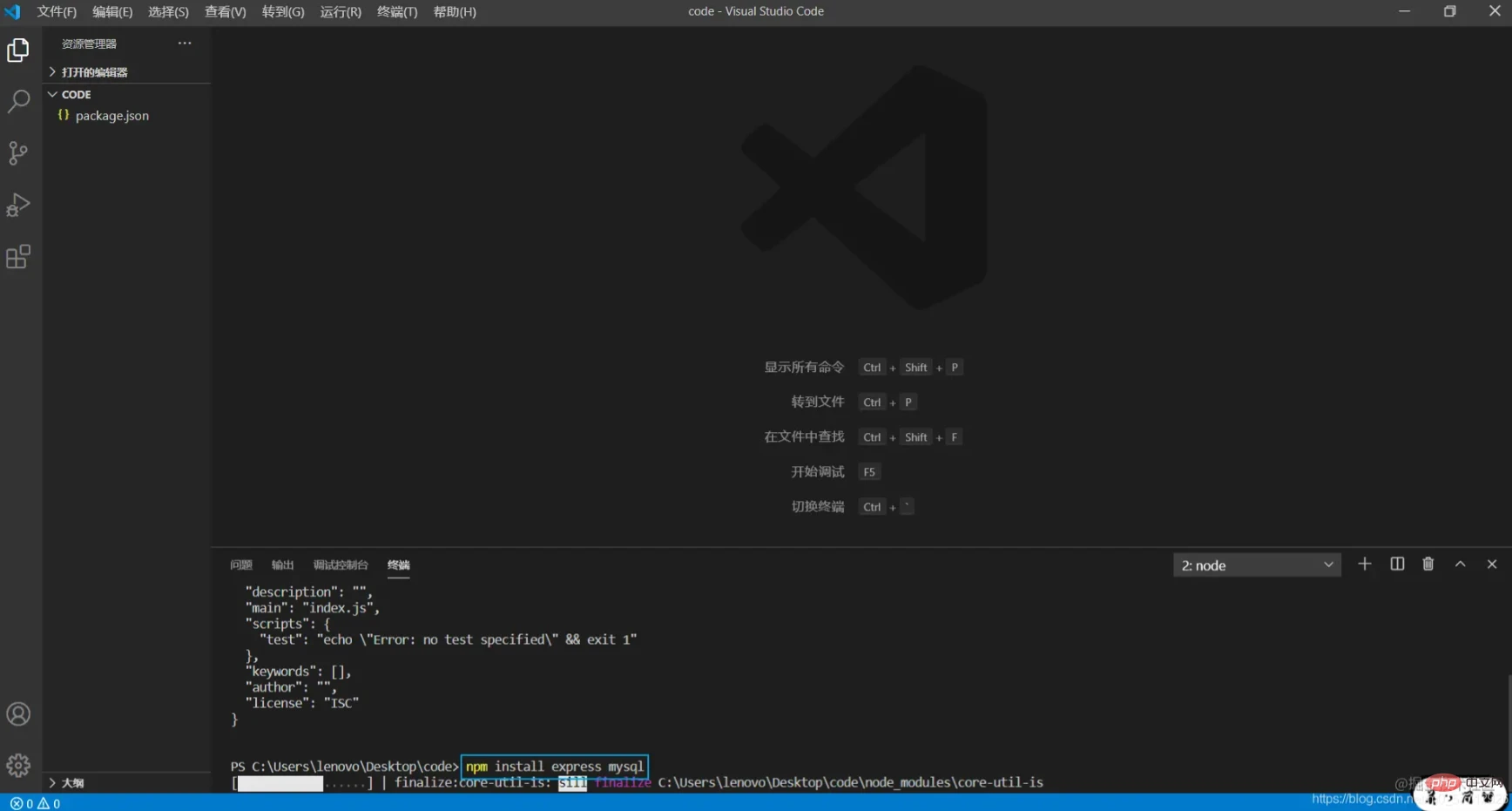Switch to the 问题 panel tab

[241, 565]
